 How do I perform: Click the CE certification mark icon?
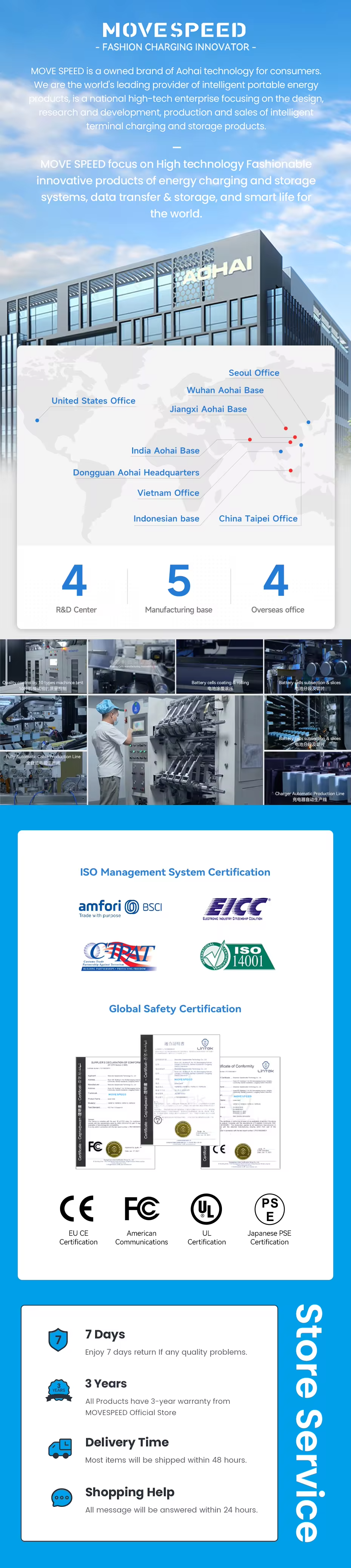[77, 1208]
